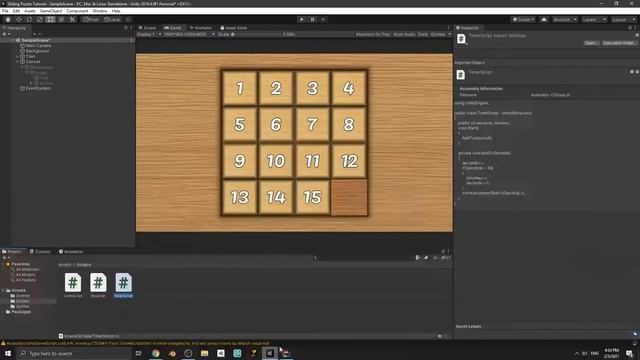Click the Step frame button
640x360 pixels.
tap(323, 19)
